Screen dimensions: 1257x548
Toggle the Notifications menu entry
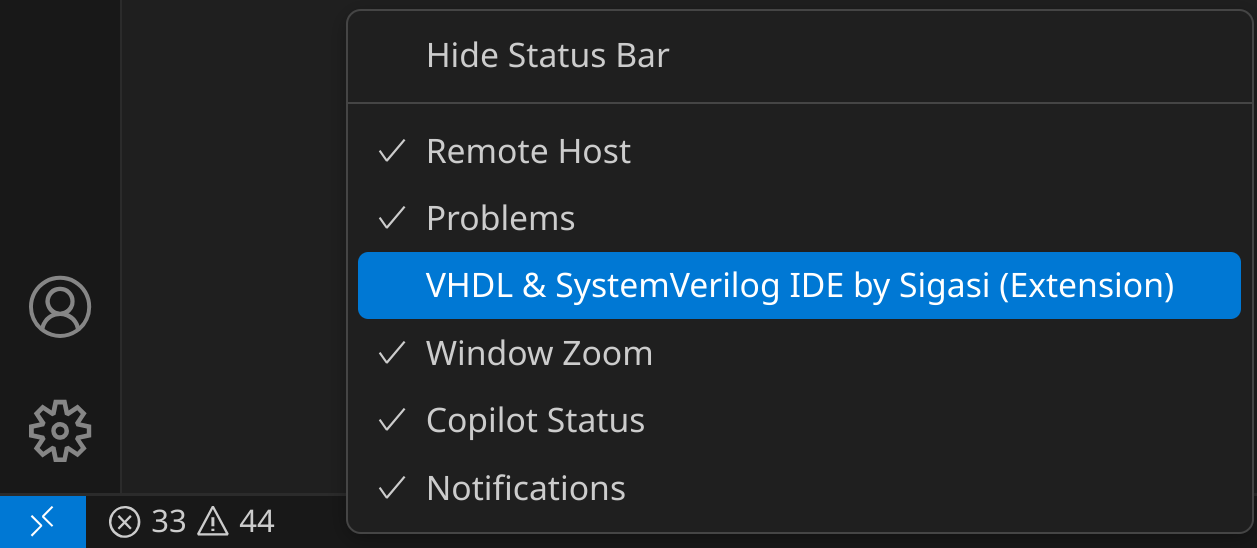tap(525, 488)
